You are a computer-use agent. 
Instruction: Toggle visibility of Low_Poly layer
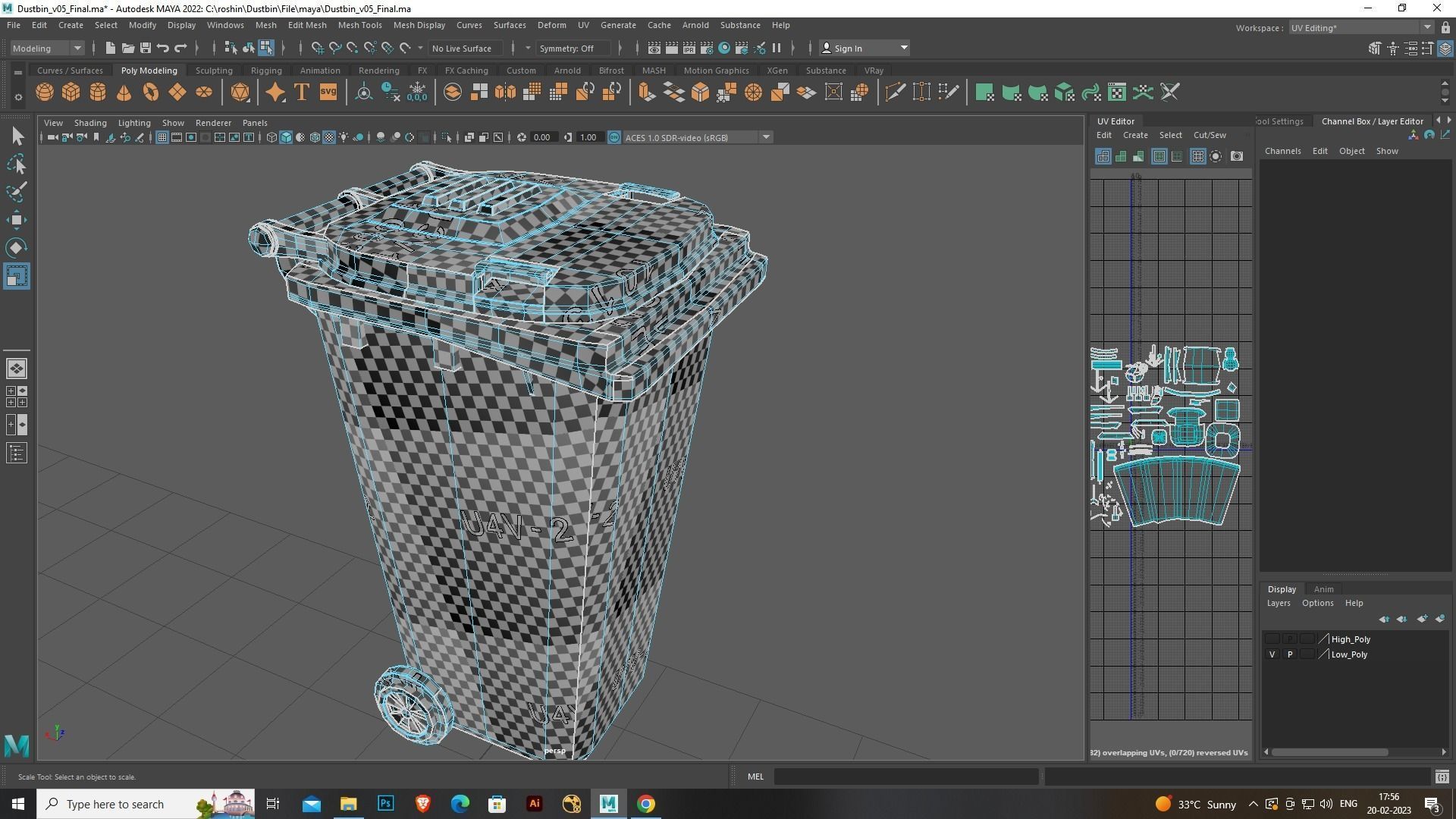coord(1272,654)
